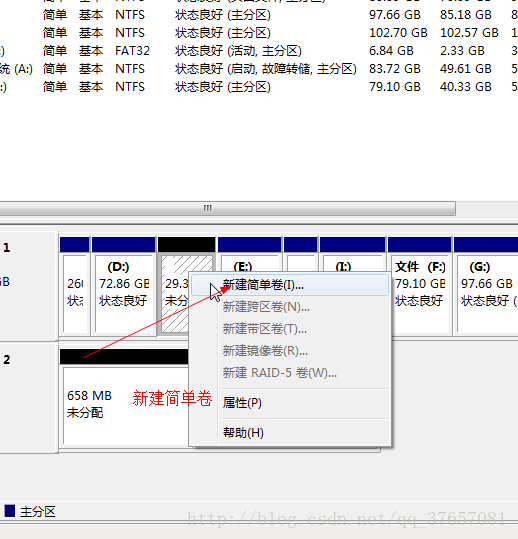Image resolution: width=518 pixels, height=539 pixels.
Task: Click the 102.70 GB capacity cell
Action: (398, 33)
